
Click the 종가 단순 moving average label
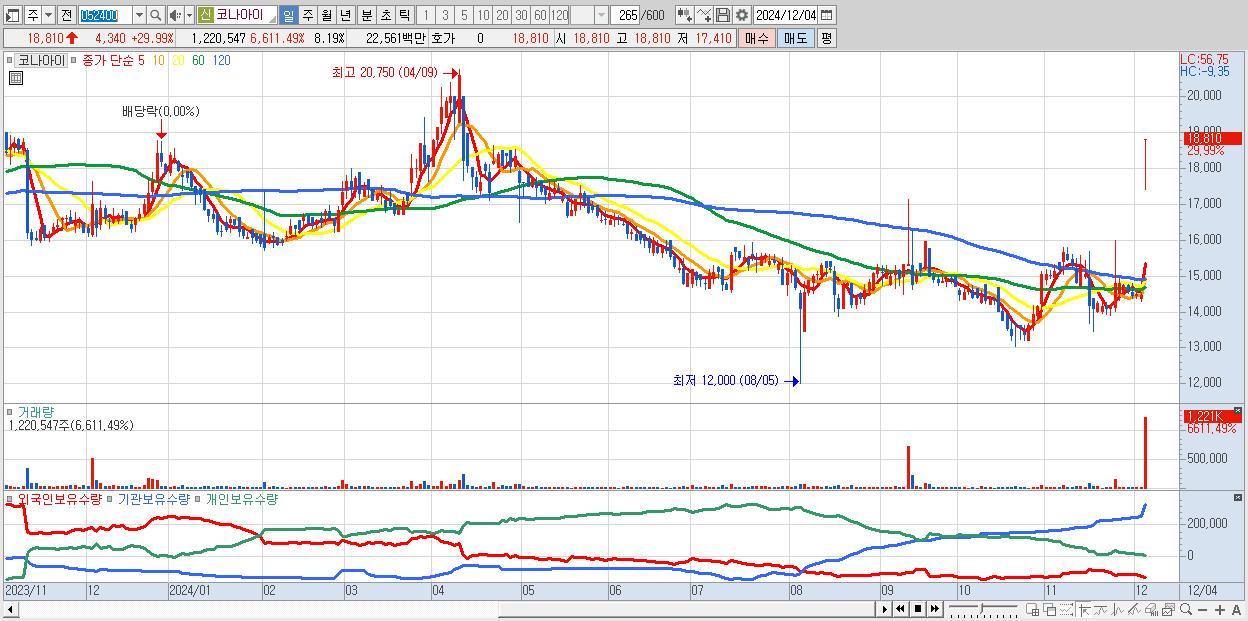coord(109,60)
